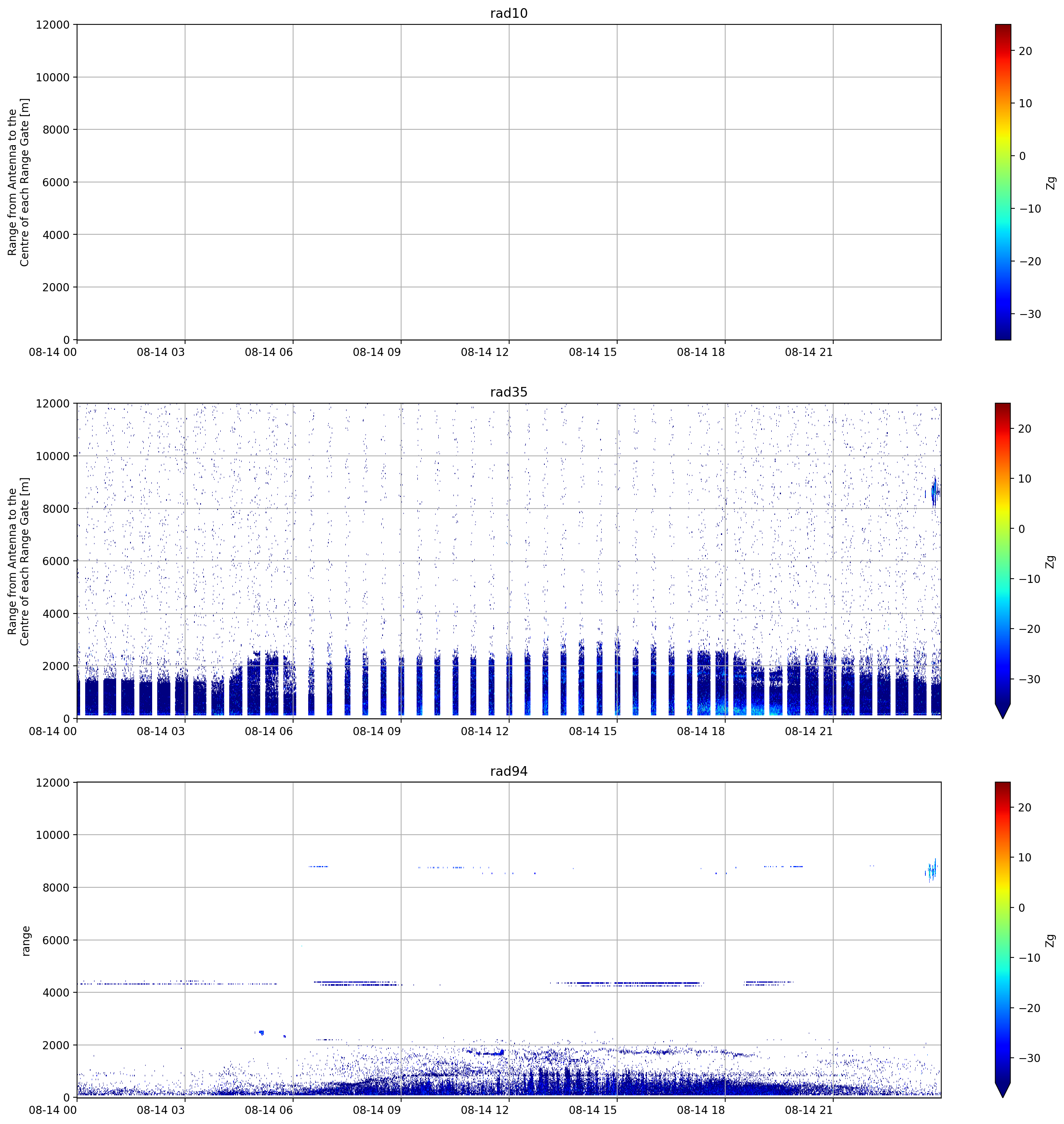Click the rad10 plot title
This screenshot has height=1124, width=1064.
pyautogui.click(x=509, y=13)
